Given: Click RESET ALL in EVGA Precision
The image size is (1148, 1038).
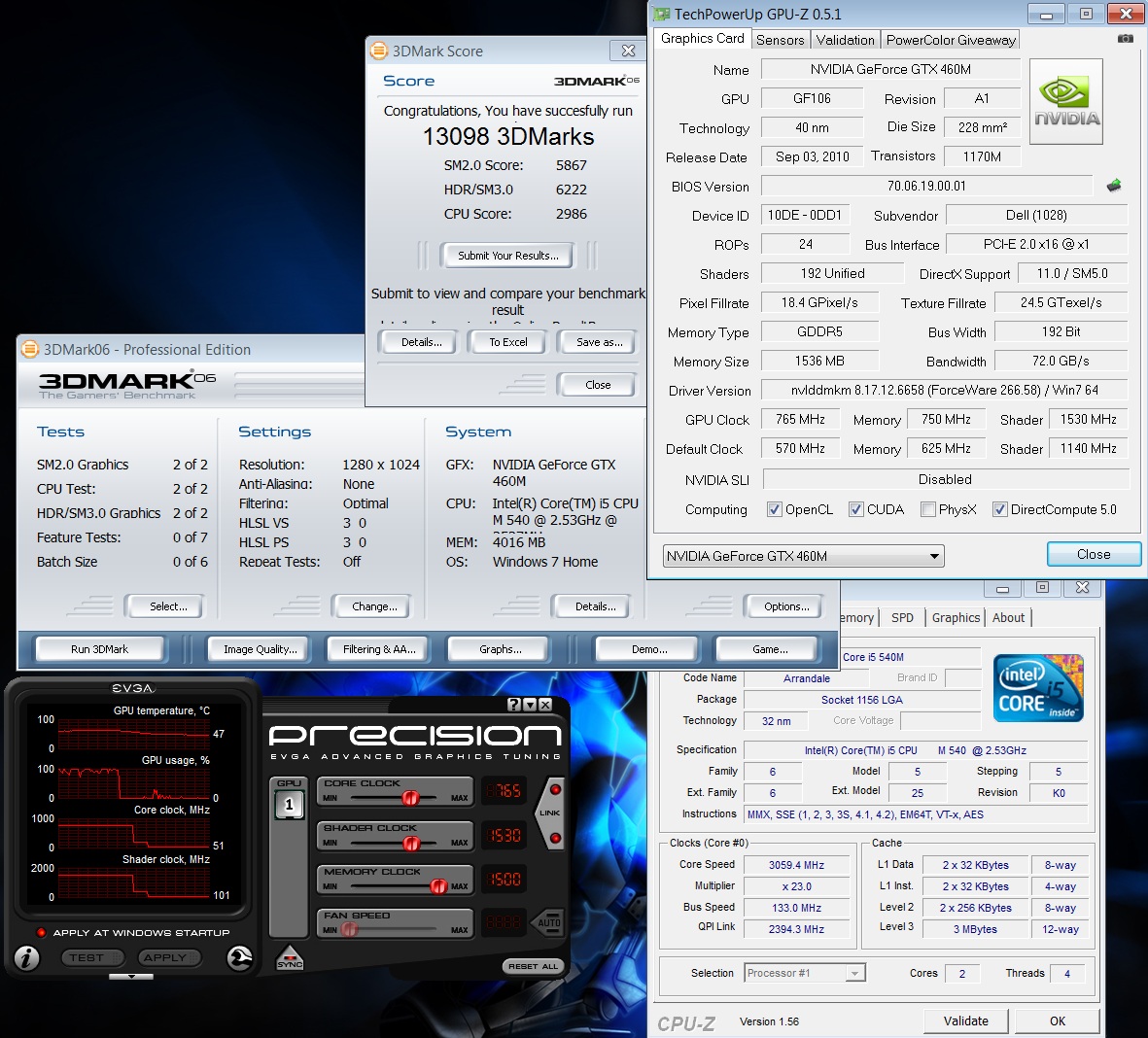Looking at the screenshot, I should click(x=533, y=966).
